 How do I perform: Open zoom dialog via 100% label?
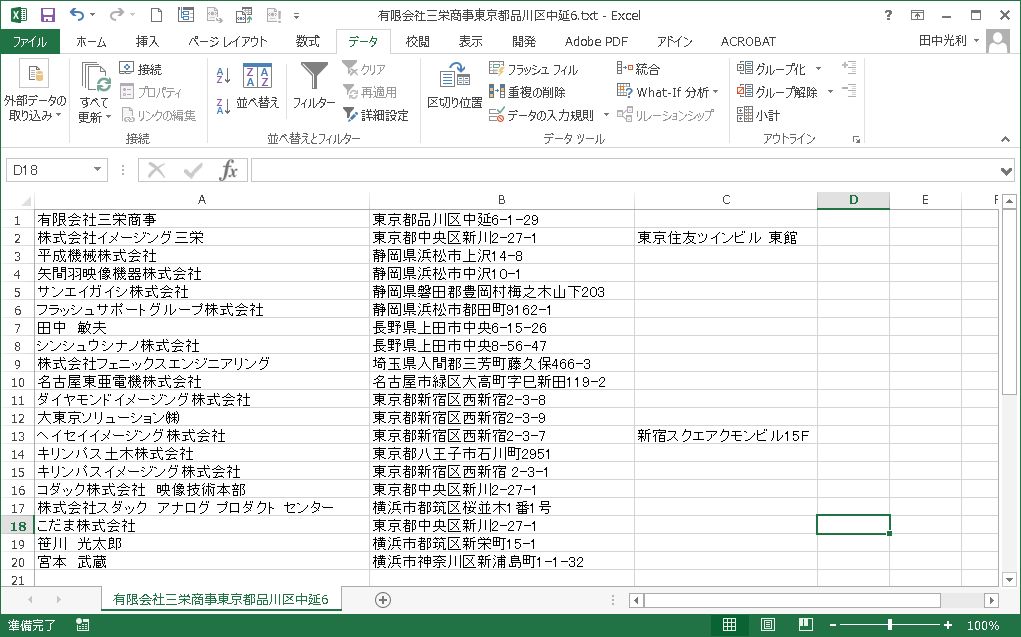[x=983, y=625]
